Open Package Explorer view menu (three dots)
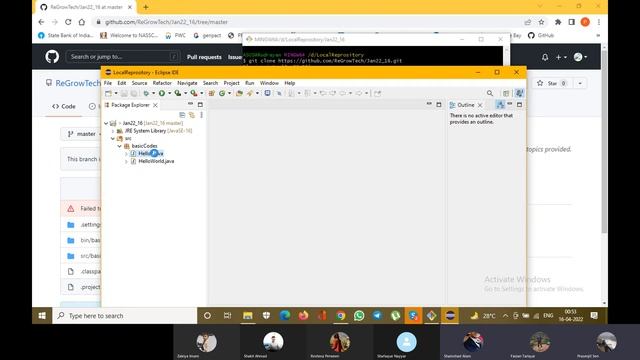 201,115
